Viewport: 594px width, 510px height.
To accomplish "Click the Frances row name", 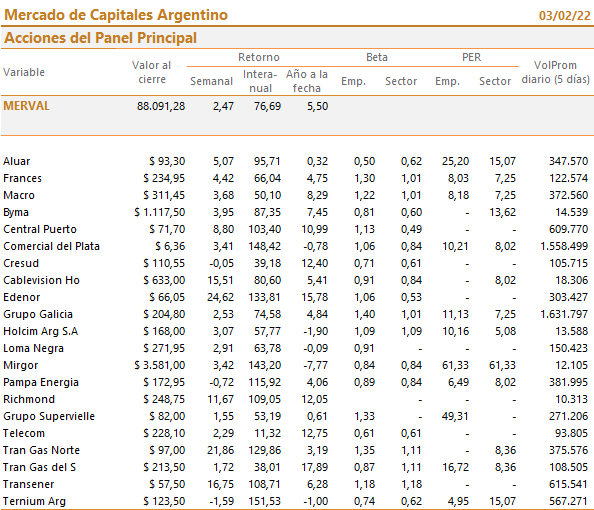I will point(22,178).
